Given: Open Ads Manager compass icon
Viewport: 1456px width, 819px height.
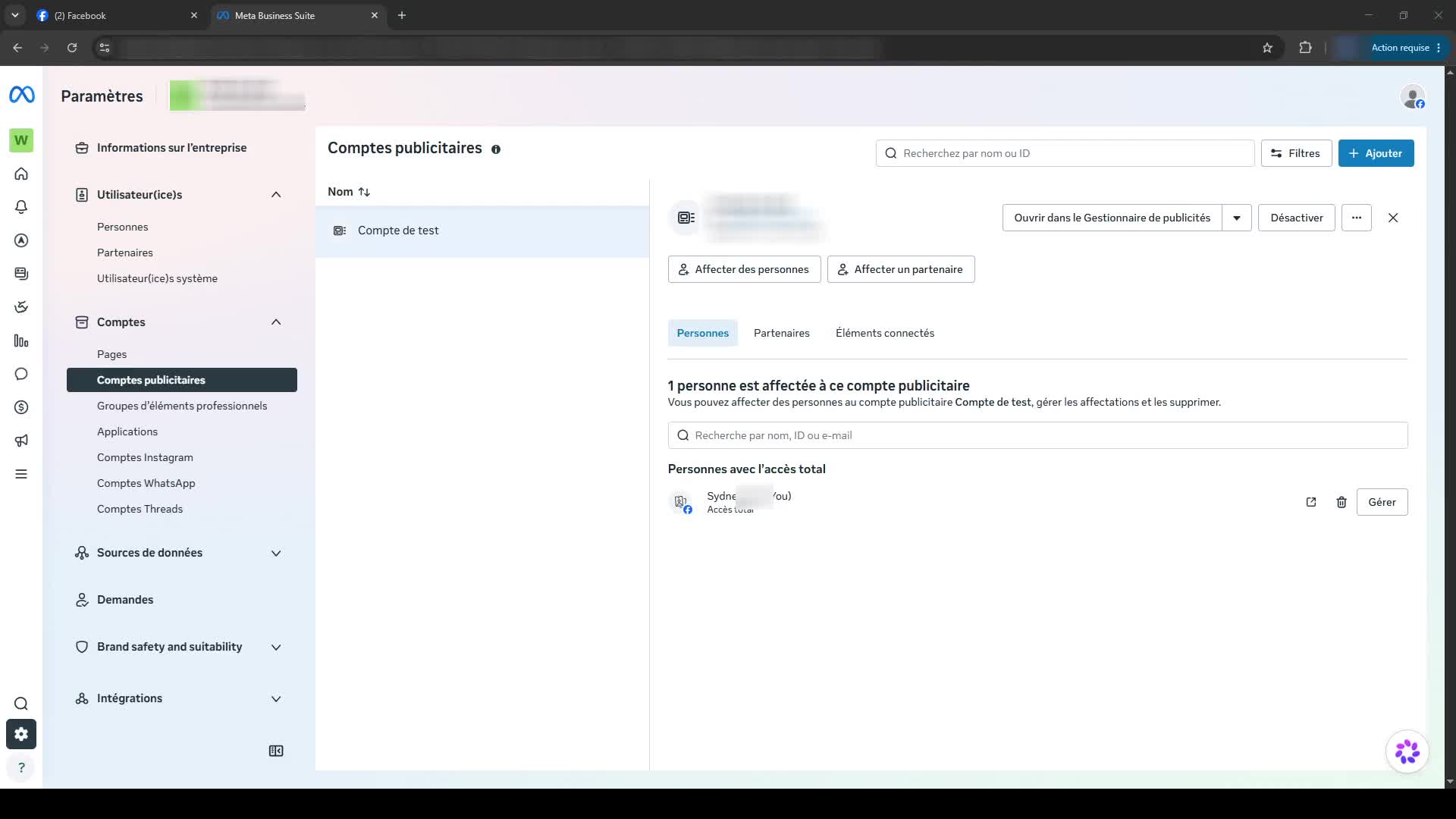Looking at the screenshot, I should pyautogui.click(x=21, y=240).
